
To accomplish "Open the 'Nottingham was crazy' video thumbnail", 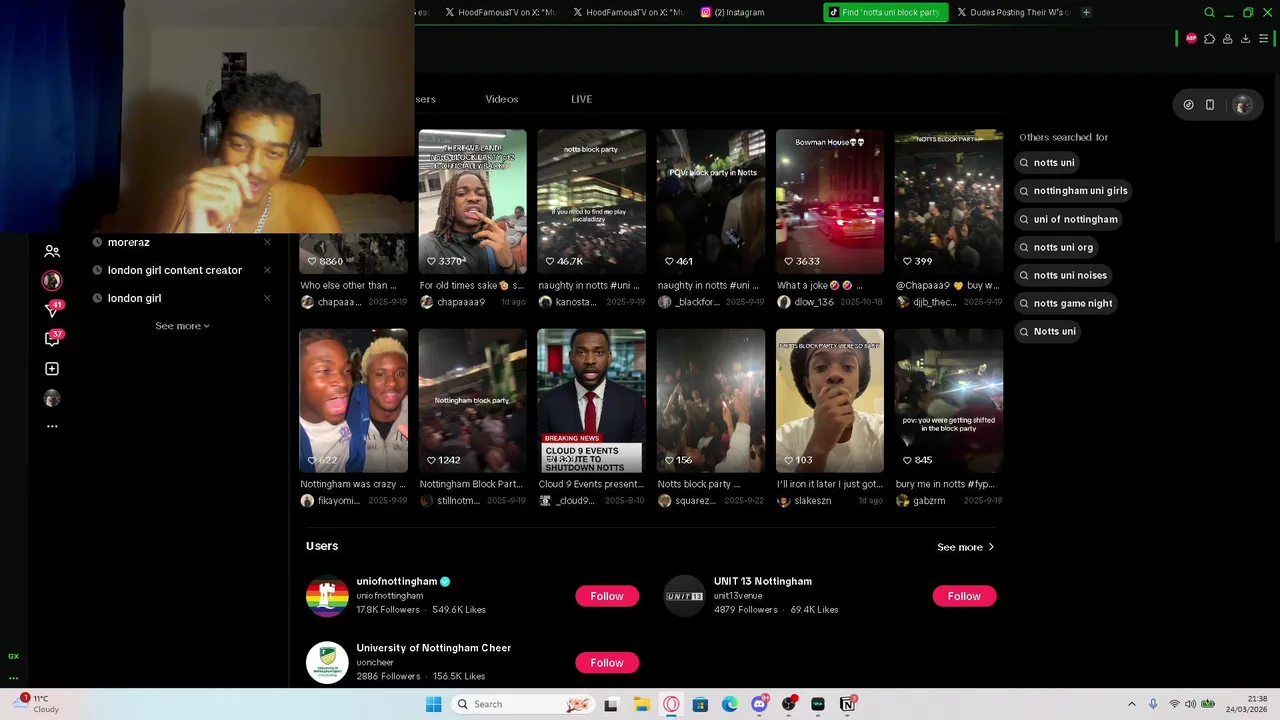I will pyautogui.click(x=353, y=401).
